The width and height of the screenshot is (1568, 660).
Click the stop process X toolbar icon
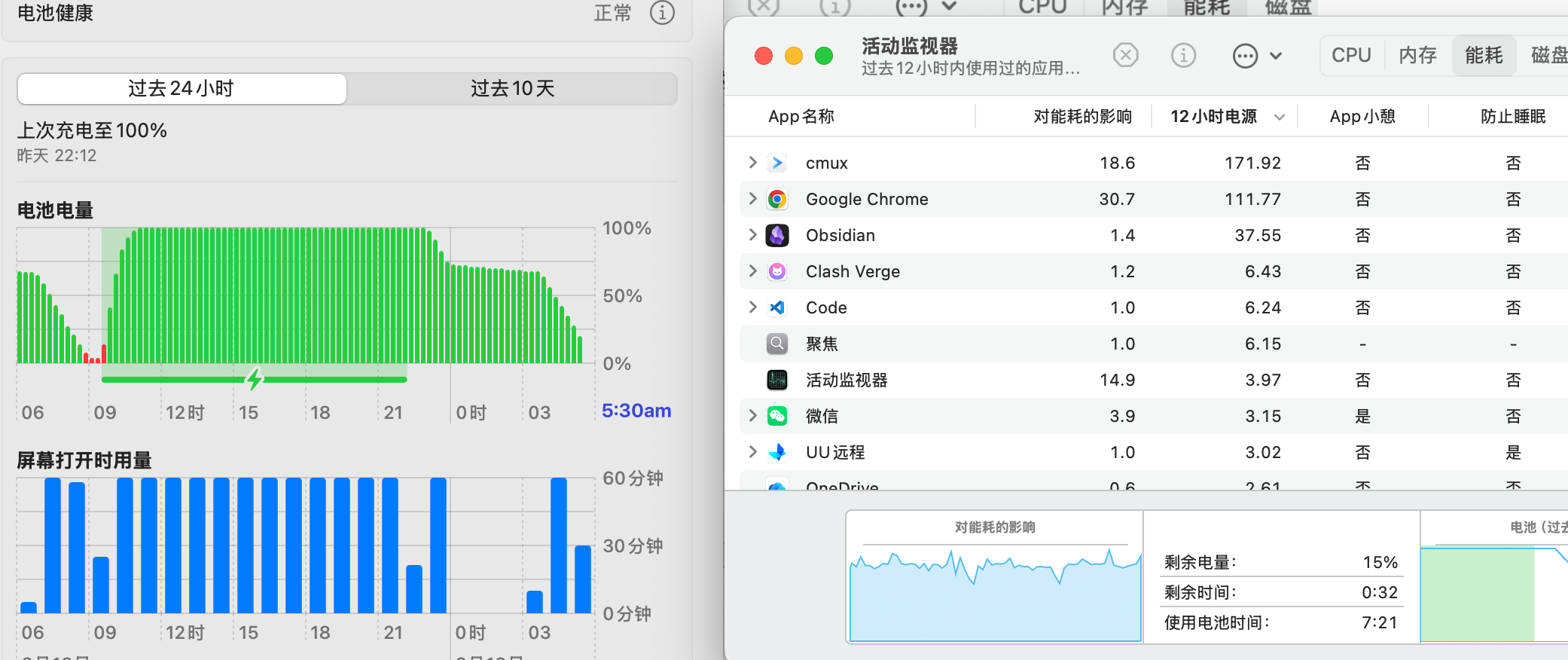coord(1126,55)
